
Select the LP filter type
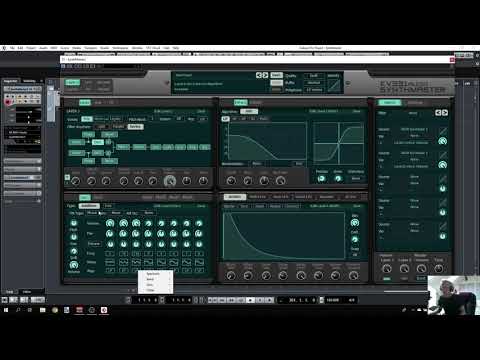pyautogui.click(x=225, y=119)
